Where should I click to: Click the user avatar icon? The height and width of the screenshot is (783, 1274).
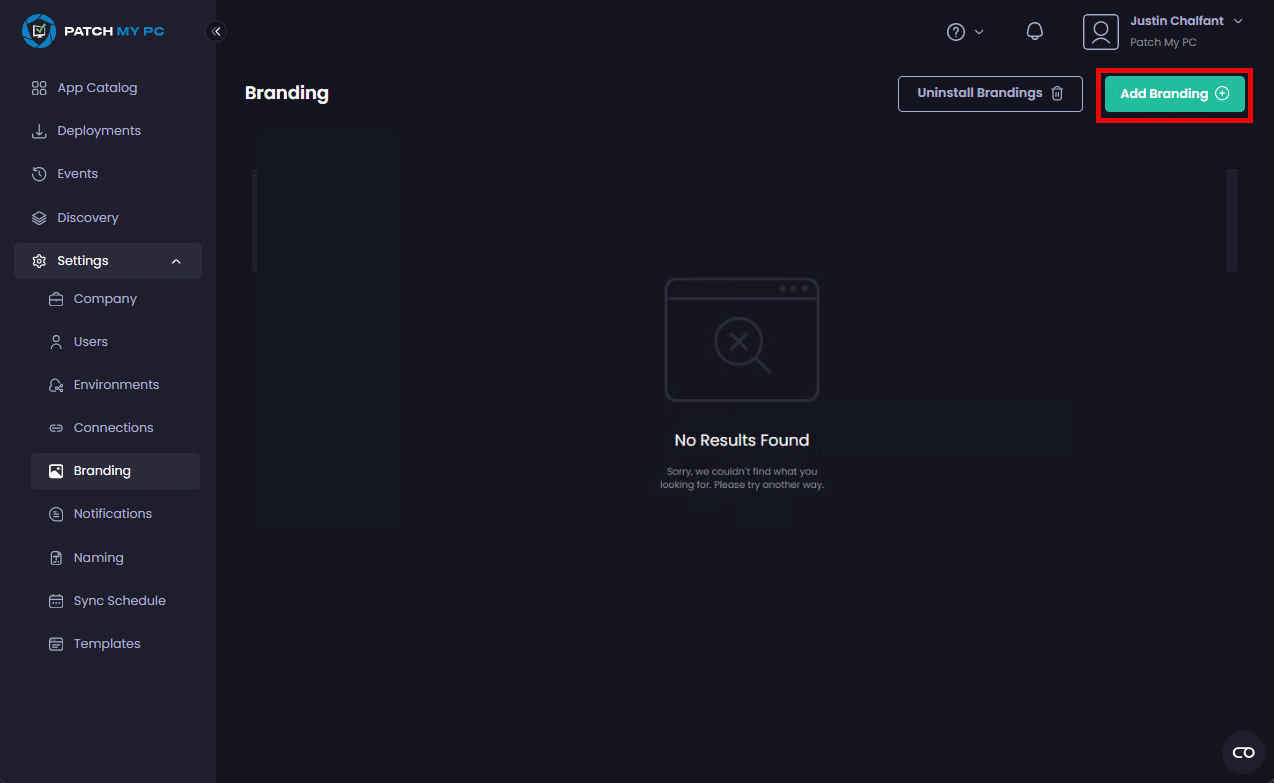tap(1100, 32)
